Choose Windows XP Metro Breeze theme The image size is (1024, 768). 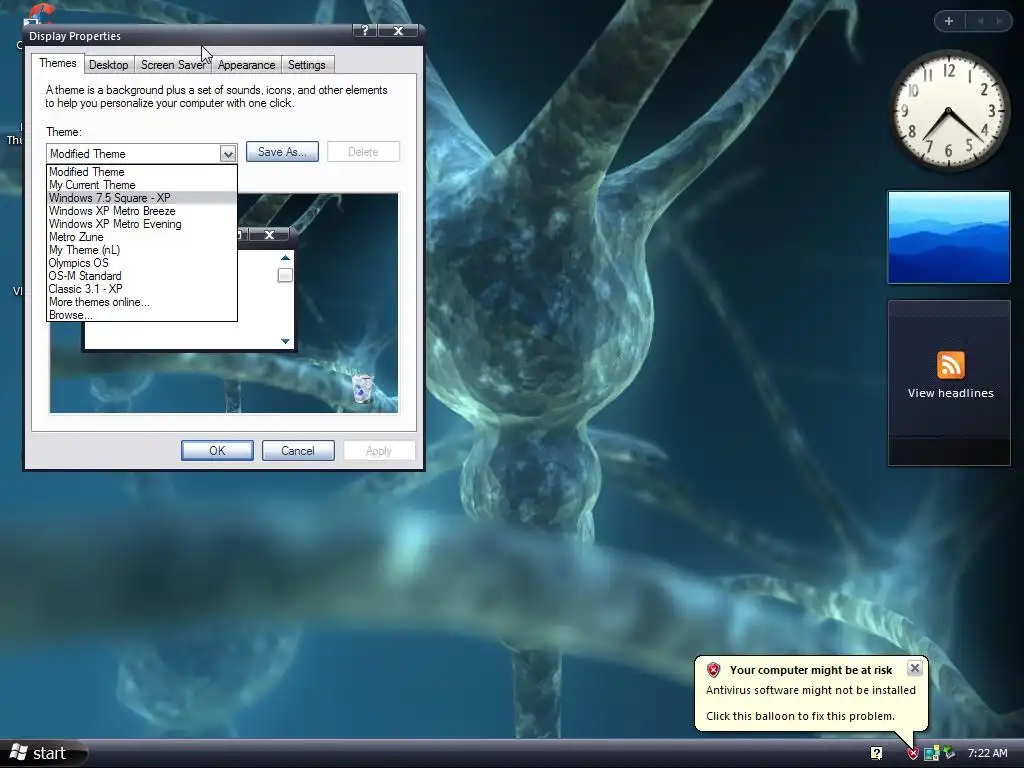[142, 211]
